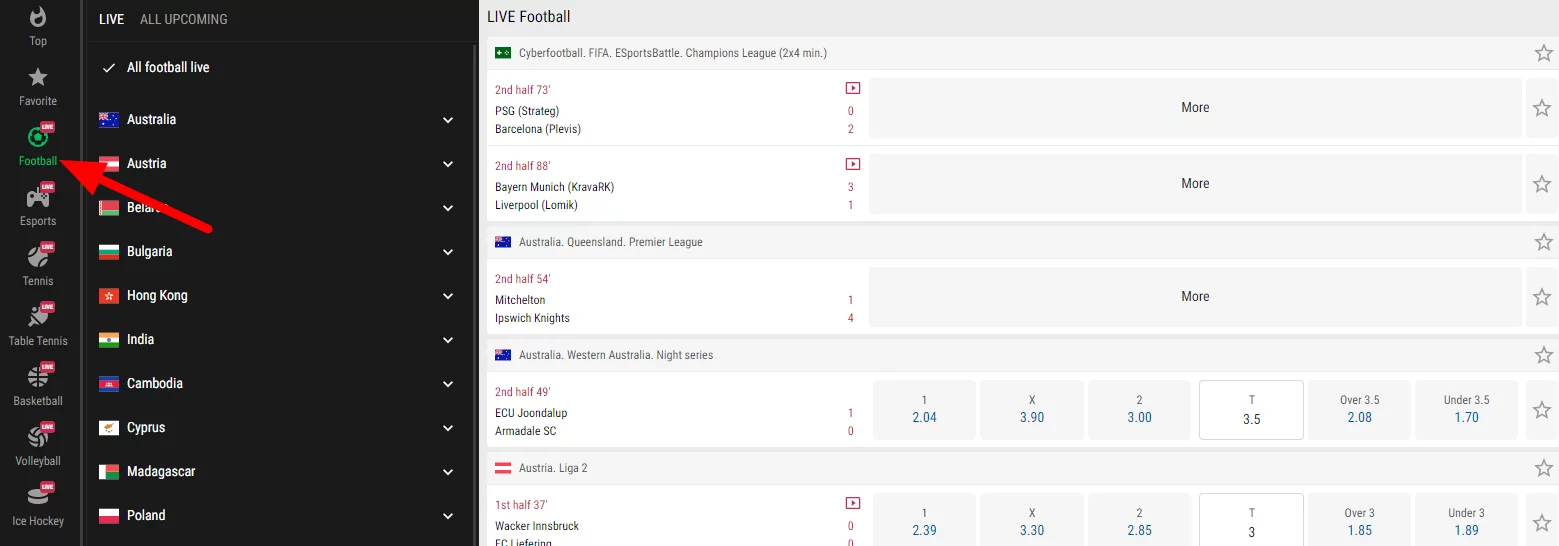Select the Esports gamepad icon
The width and height of the screenshot is (1559, 546).
tap(38, 198)
